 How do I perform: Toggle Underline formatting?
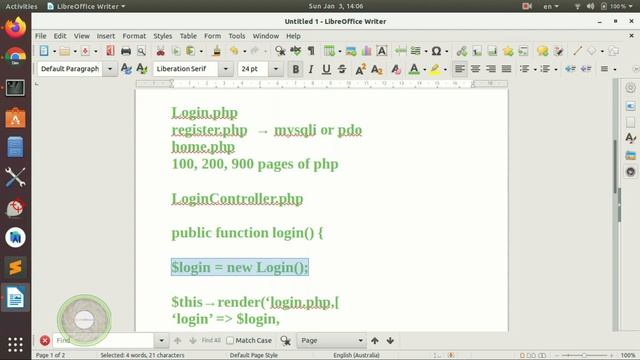click(x=326, y=69)
